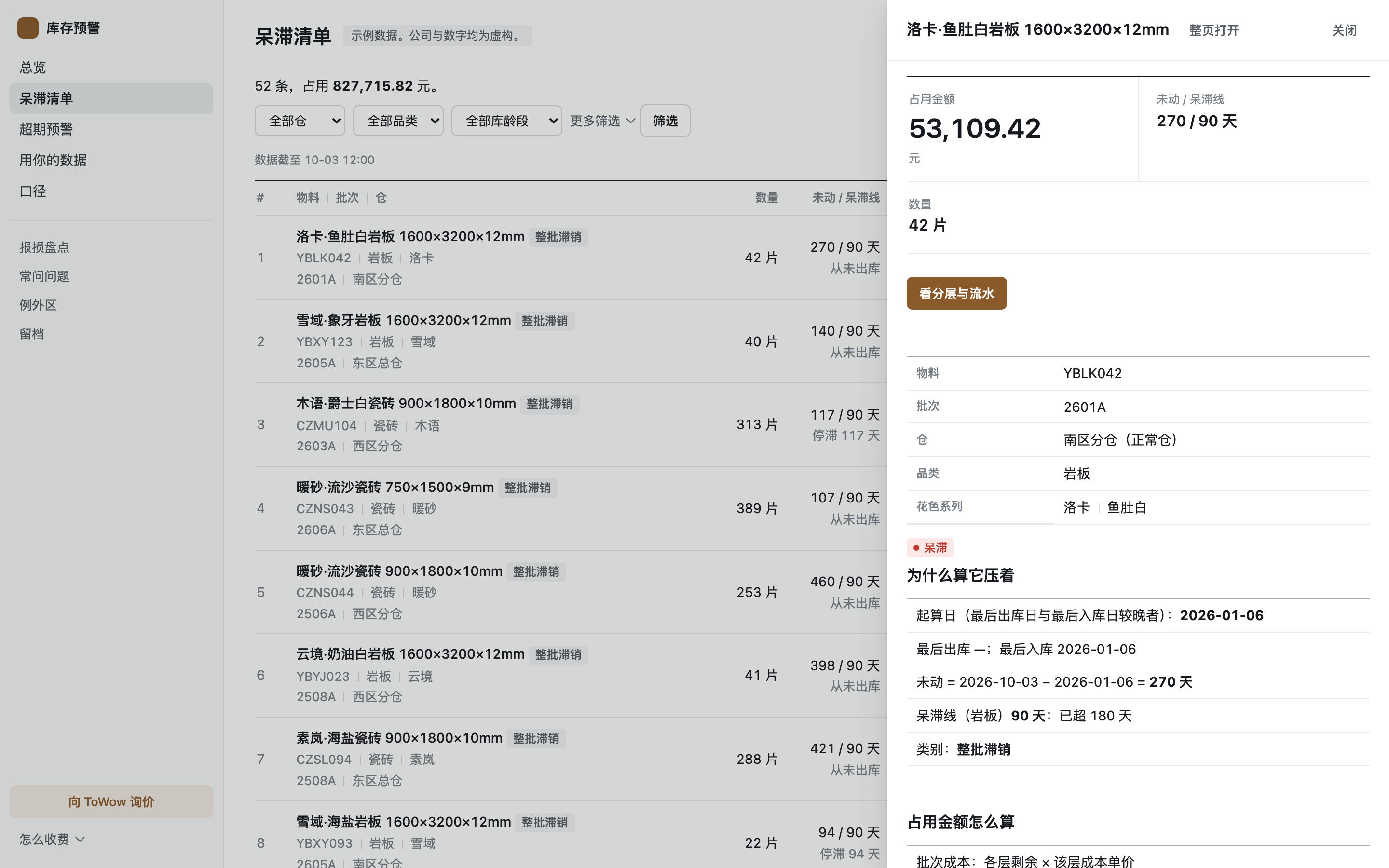Select row 木语·爵士白瓷砖 900×1800×10mm
The width and height of the screenshot is (1389, 868).
571,425
